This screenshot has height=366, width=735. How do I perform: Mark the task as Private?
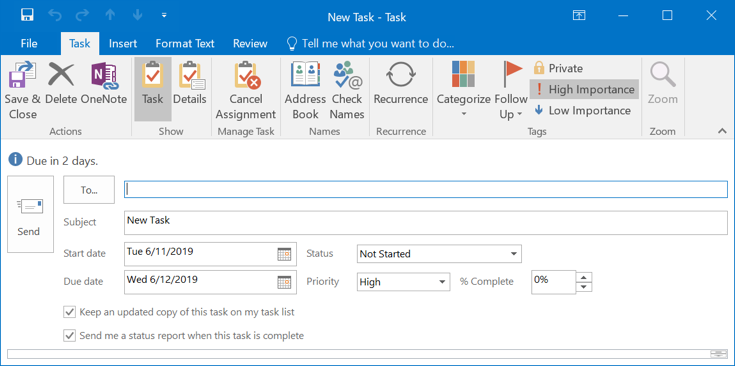pyautogui.click(x=558, y=68)
